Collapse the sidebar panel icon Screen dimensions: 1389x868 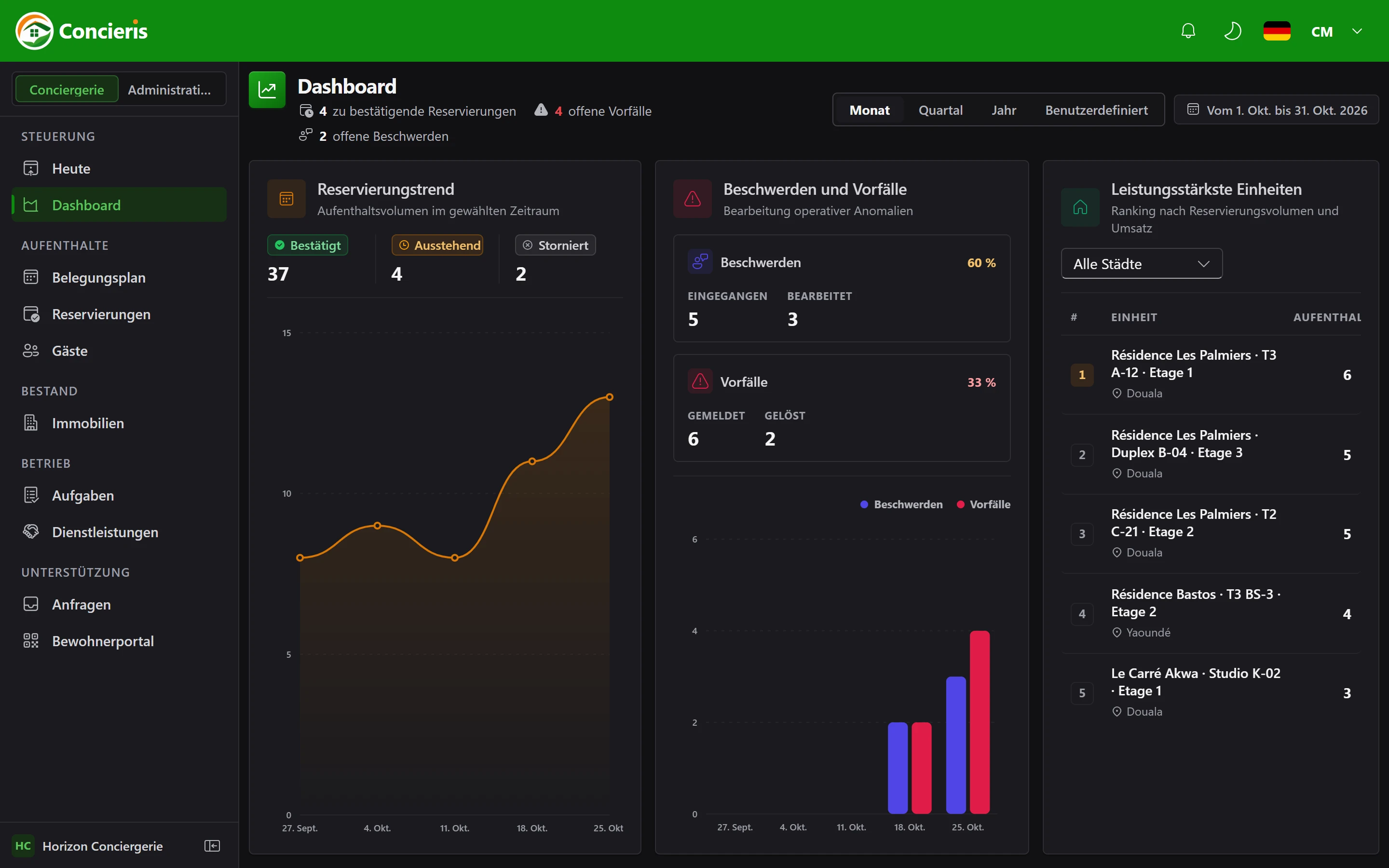tap(212, 846)
